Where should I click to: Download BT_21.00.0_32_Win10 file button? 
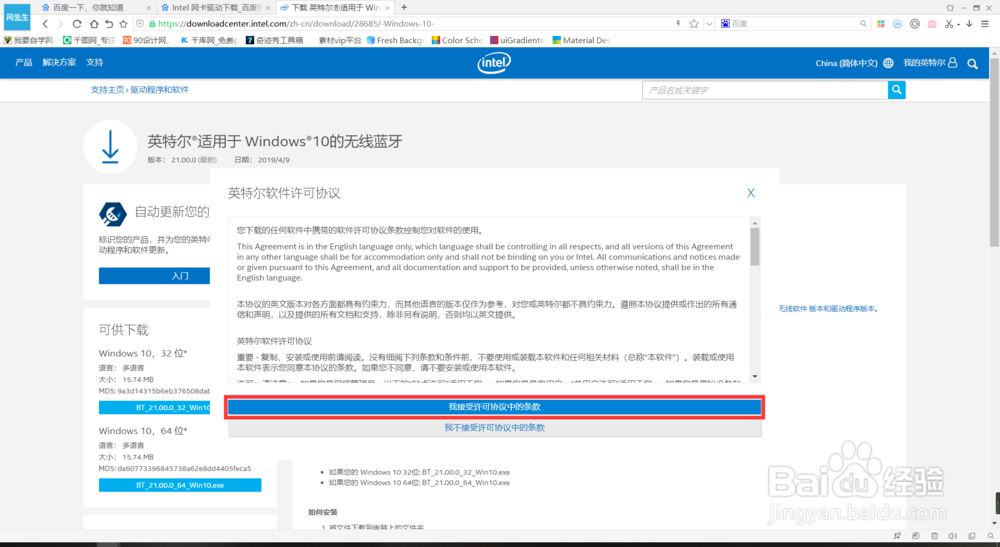click(x=154, y=407)
